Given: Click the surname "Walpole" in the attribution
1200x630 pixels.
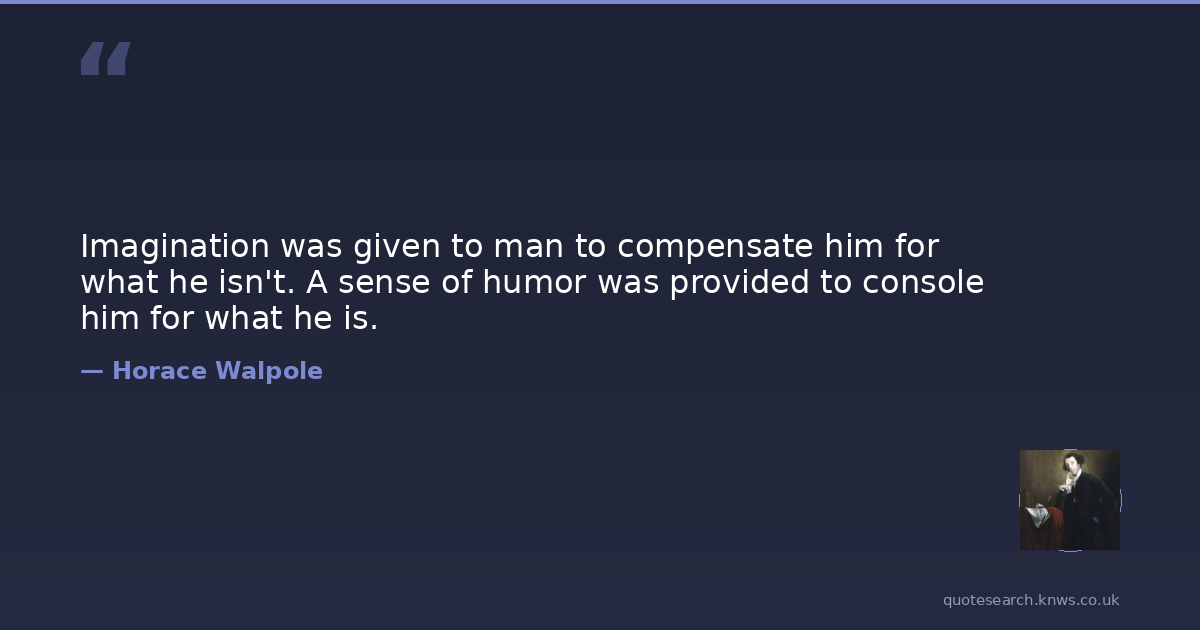Looking at the screenshot, I should pos(269,371).
